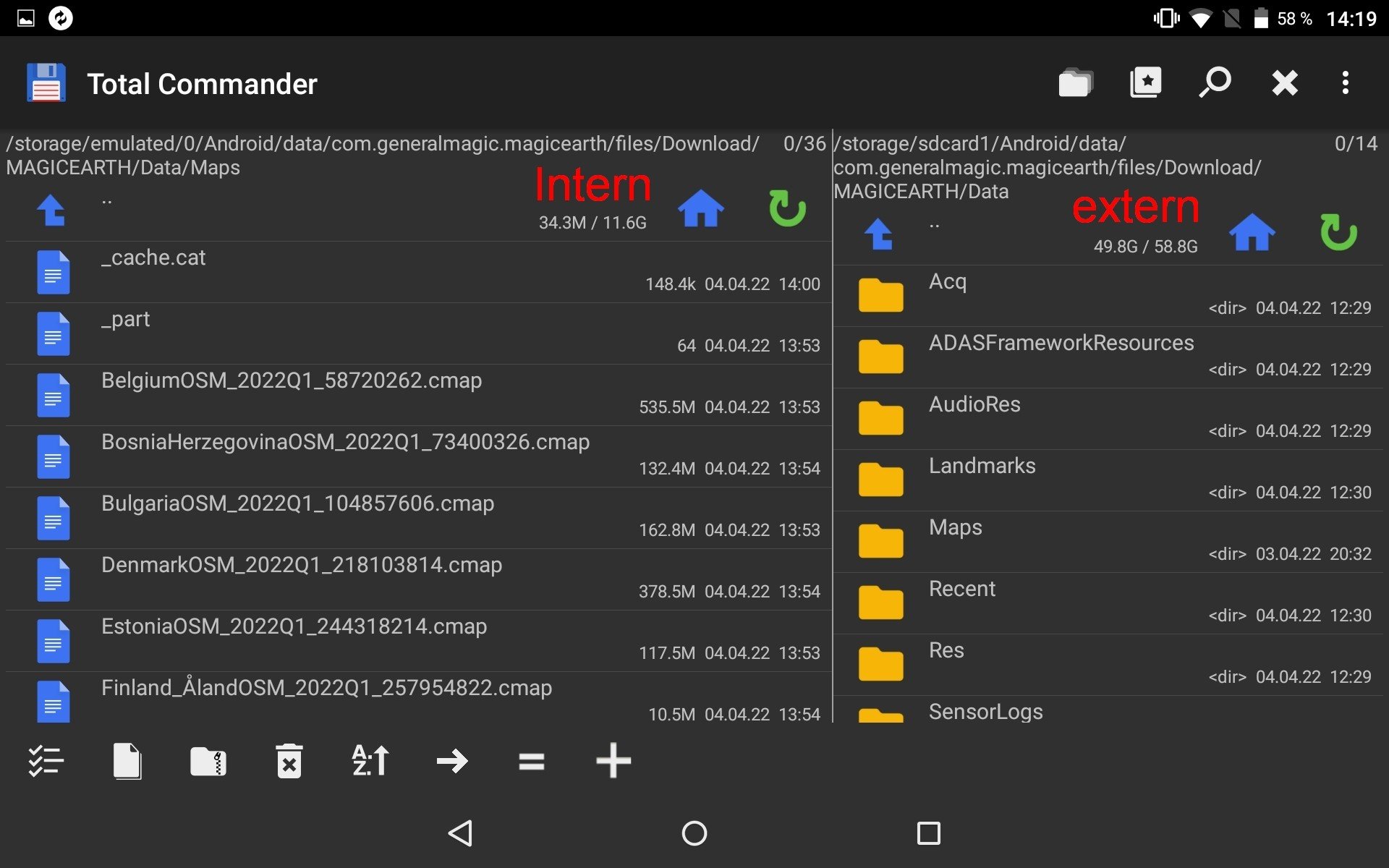1389x868 pixels.
Task: Select the _cache.cat file icon
Action: tap(54, 273)
